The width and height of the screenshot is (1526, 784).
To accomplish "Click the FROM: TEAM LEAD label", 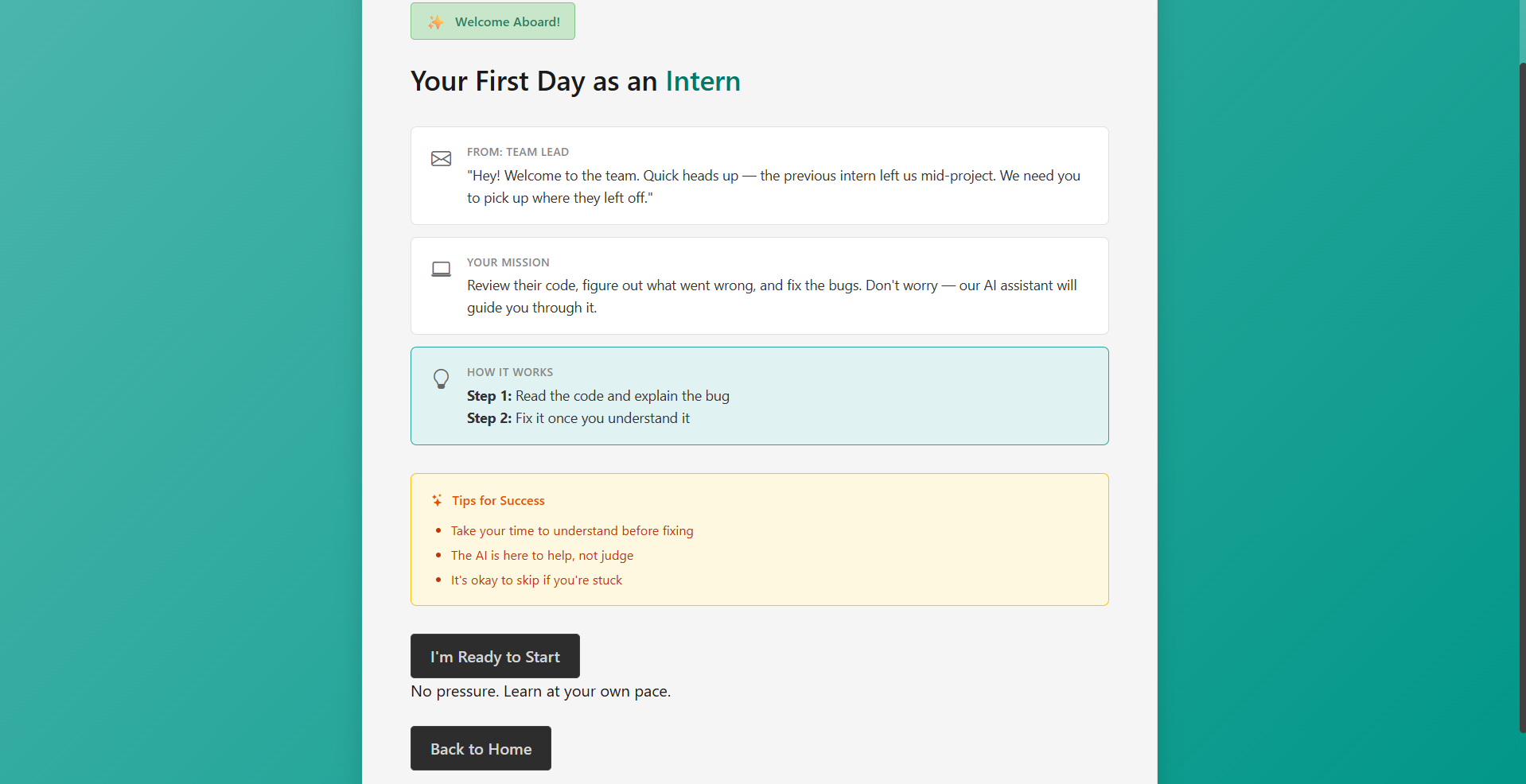I will click(518, 152).
